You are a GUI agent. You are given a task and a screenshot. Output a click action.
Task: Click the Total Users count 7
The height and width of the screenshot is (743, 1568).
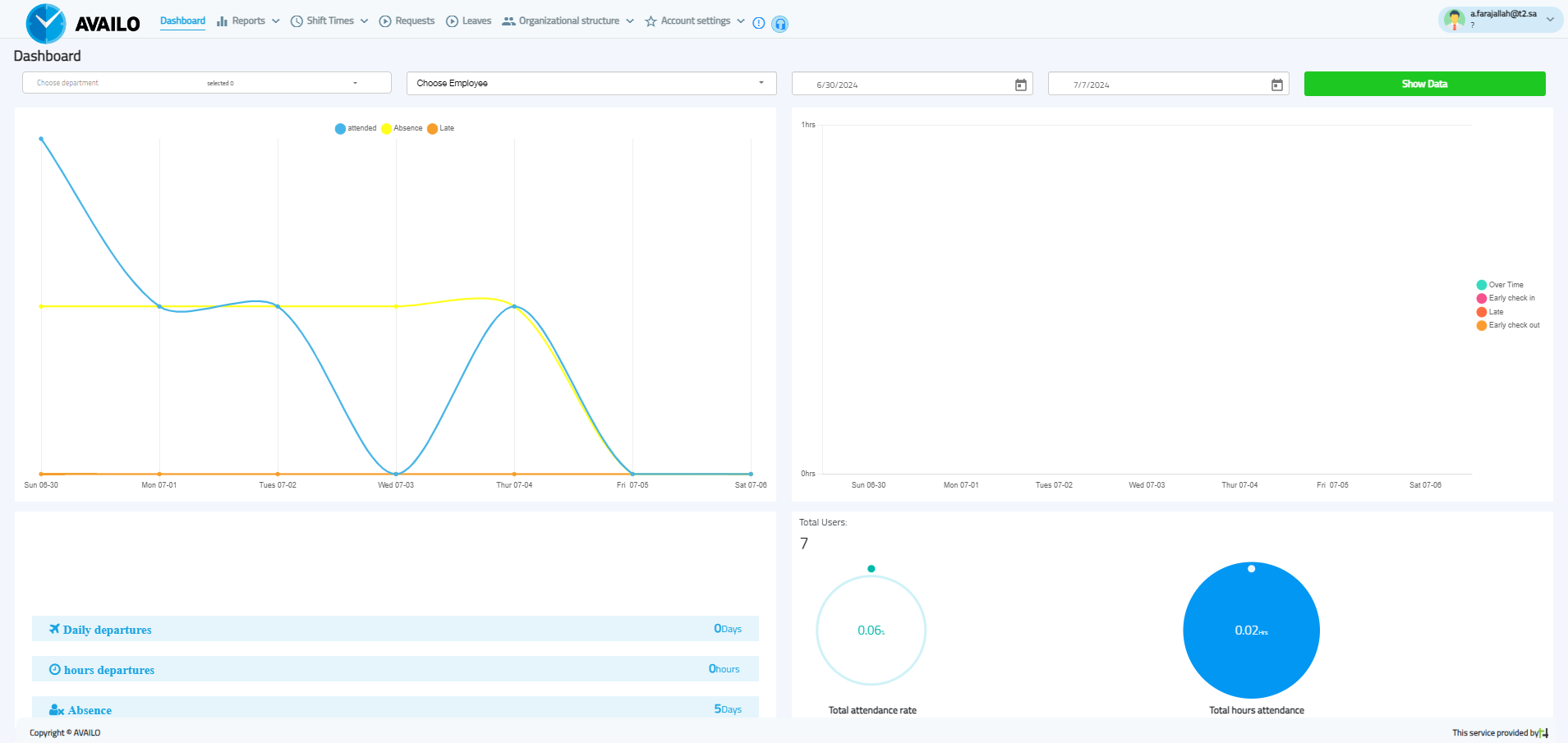(804, 543)
